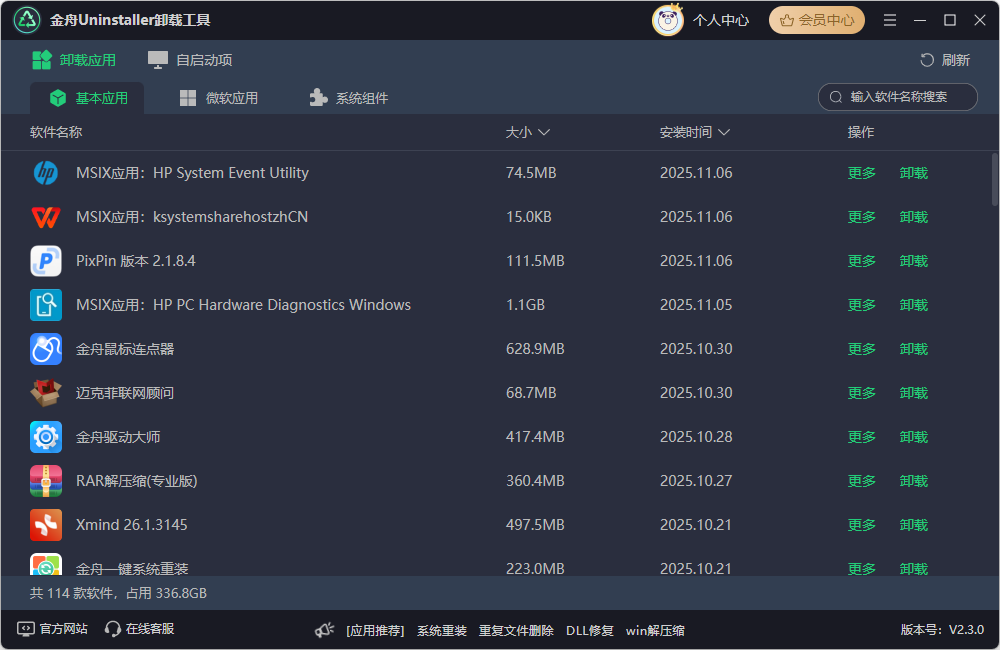Viewport: 1000px width, 650px height.
Task: Click the hamburger menu icon
Action: click(x=889, y=19)
